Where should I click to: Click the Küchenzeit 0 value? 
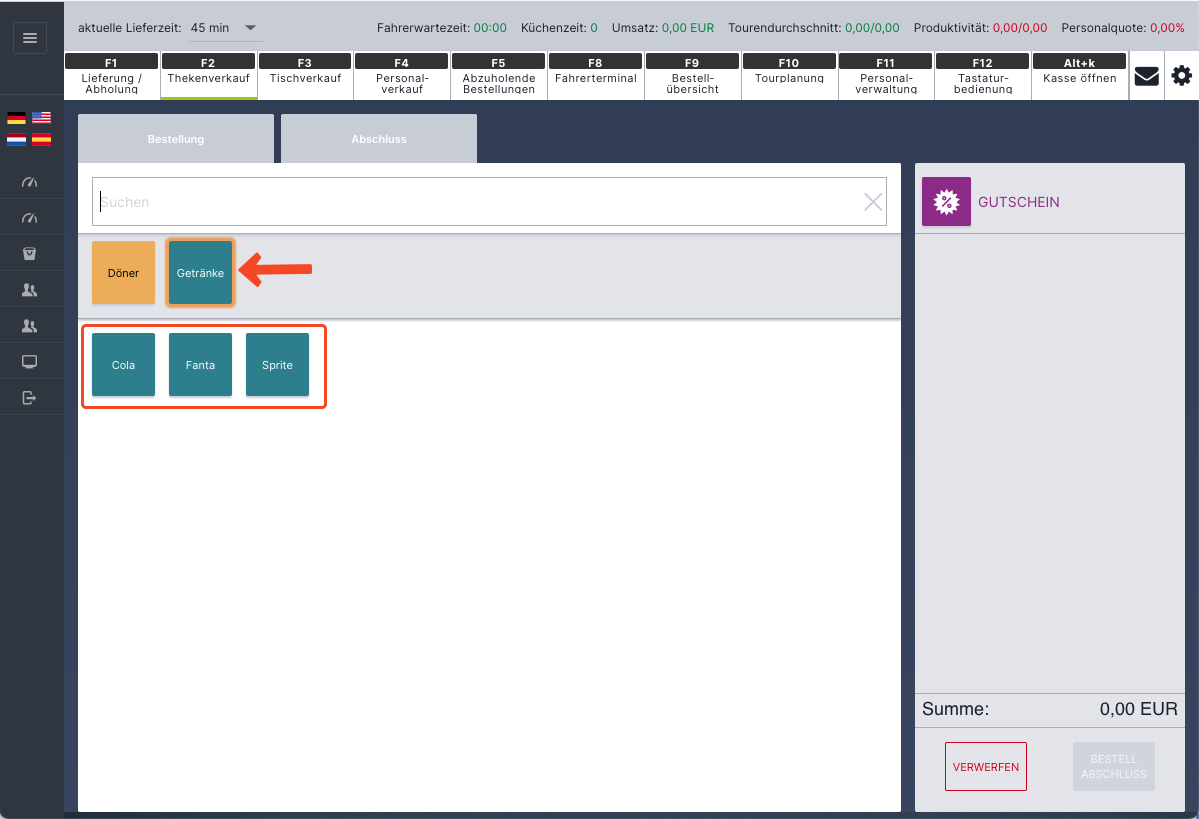tap(594, 28)
